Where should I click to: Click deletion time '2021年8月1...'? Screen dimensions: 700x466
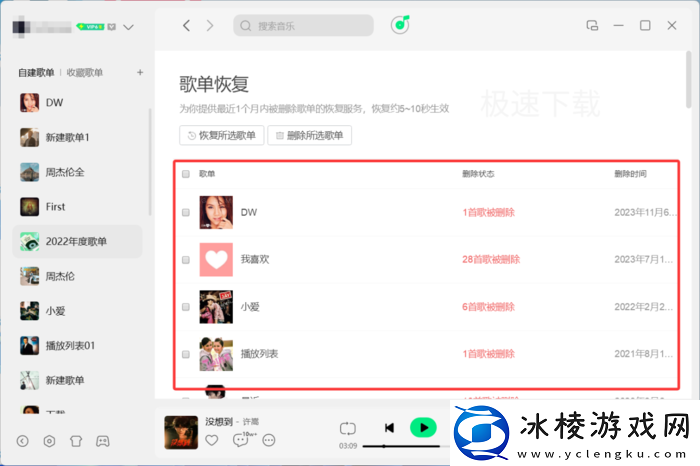[643, 354]
